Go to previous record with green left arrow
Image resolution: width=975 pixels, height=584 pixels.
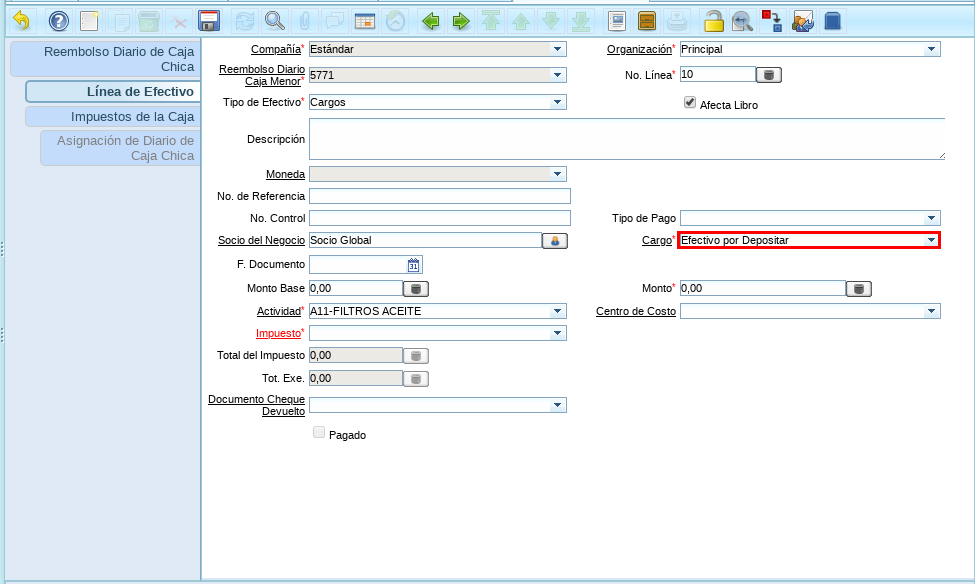[x=430, y=21]
